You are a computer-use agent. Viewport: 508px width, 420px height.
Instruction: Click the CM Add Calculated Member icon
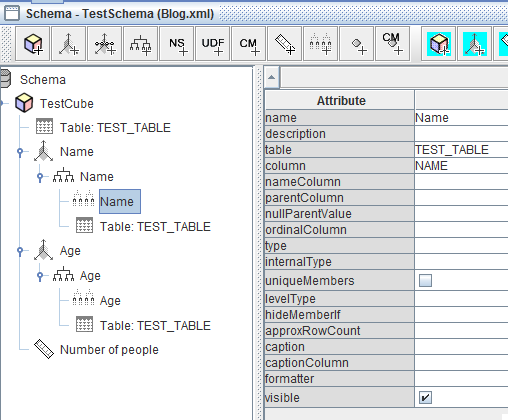249,44
